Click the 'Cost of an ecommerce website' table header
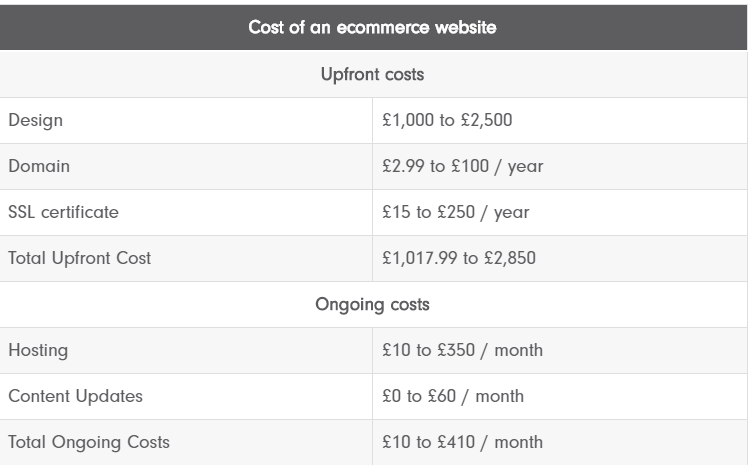749x465 pixels. tap(372, 27)
